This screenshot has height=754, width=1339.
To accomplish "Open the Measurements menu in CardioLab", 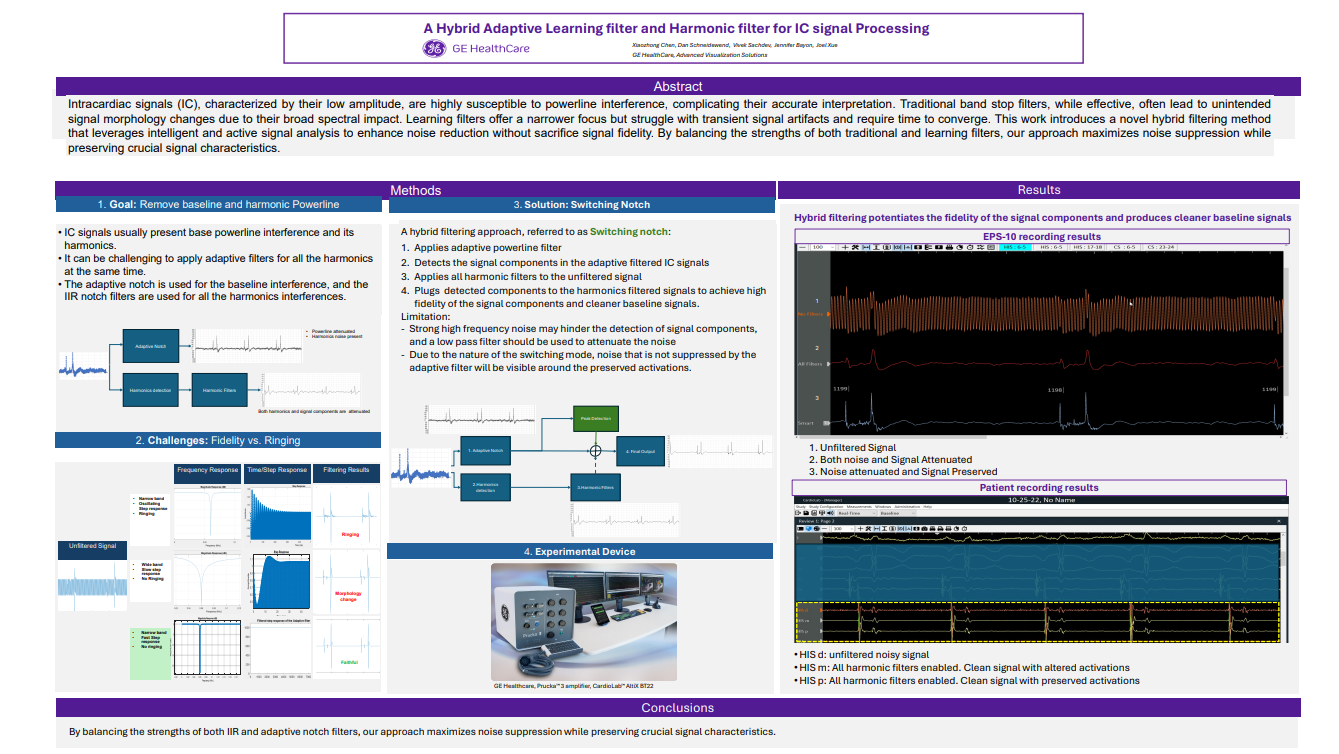I will click(x=857, y=506).
